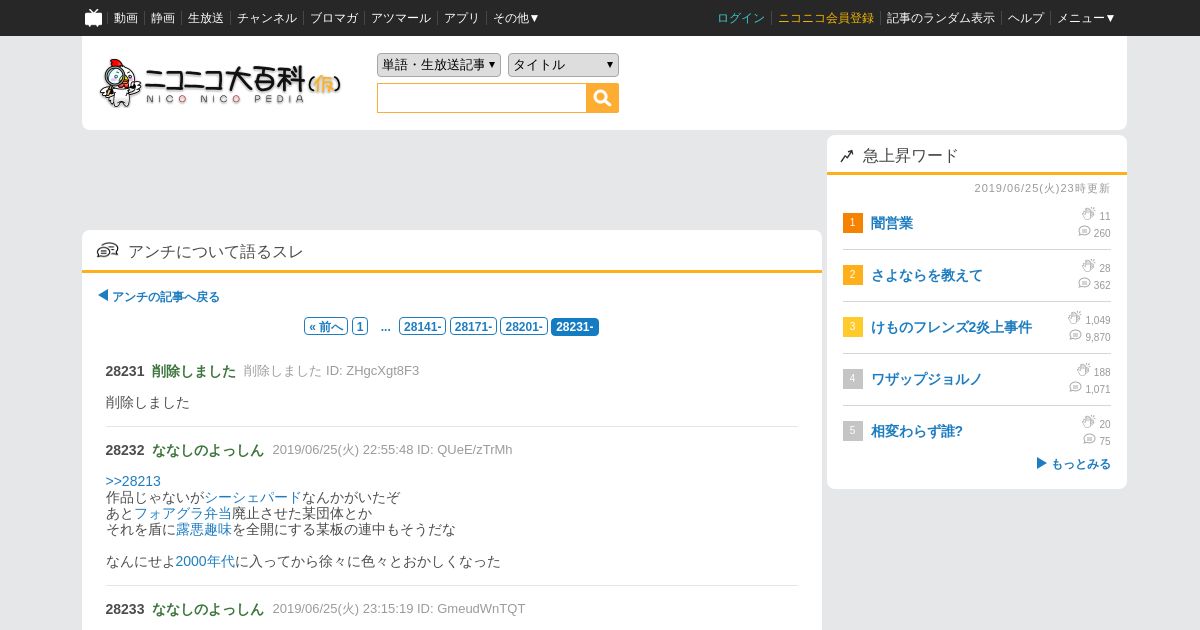
Task: Click the « 前へ pagination button
Action: point(326,327)
